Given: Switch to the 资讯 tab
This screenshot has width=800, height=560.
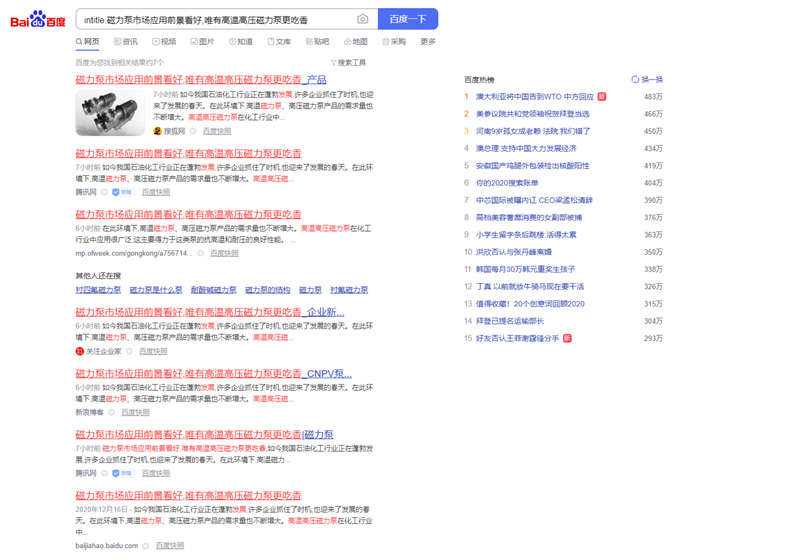Looking at the screenshot, I should tap(126, 42).
